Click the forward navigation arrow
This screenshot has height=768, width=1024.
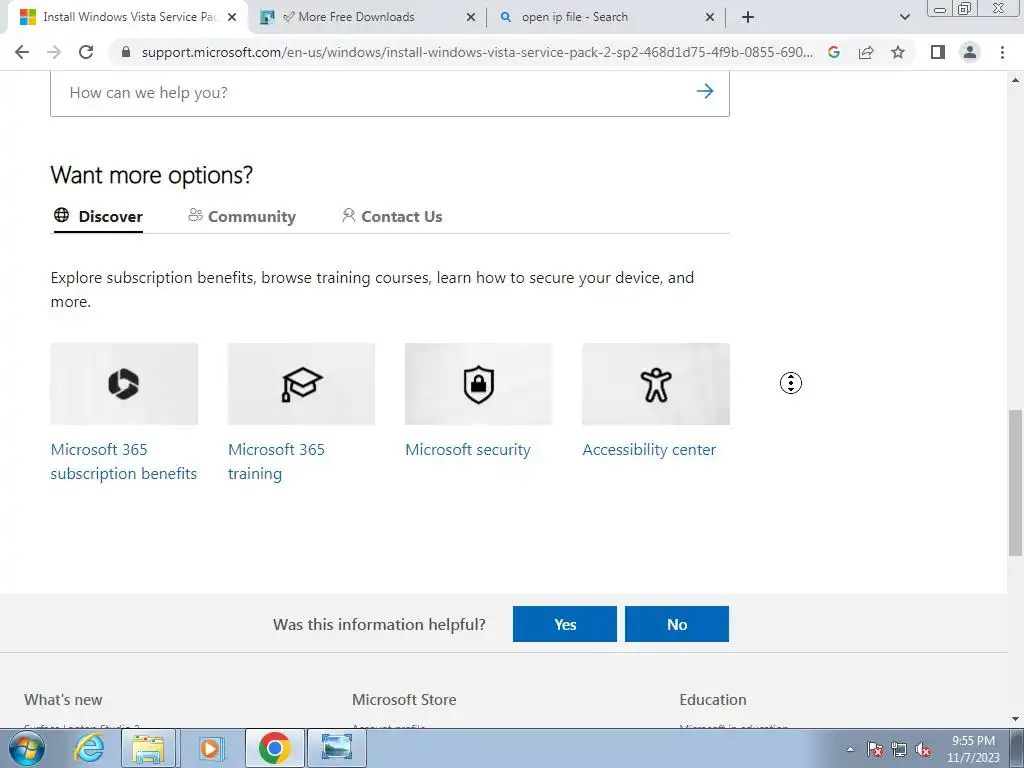click(54, 52)
